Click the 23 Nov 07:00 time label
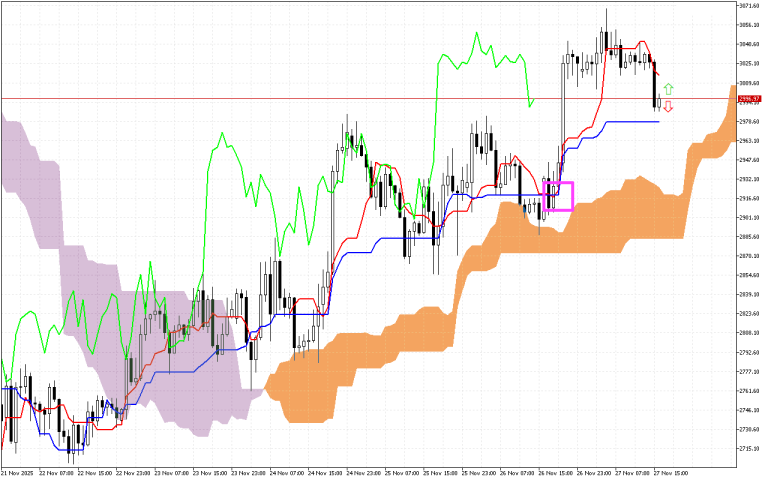768x480 pixels. pyautogui.click(x=171, y=473)
